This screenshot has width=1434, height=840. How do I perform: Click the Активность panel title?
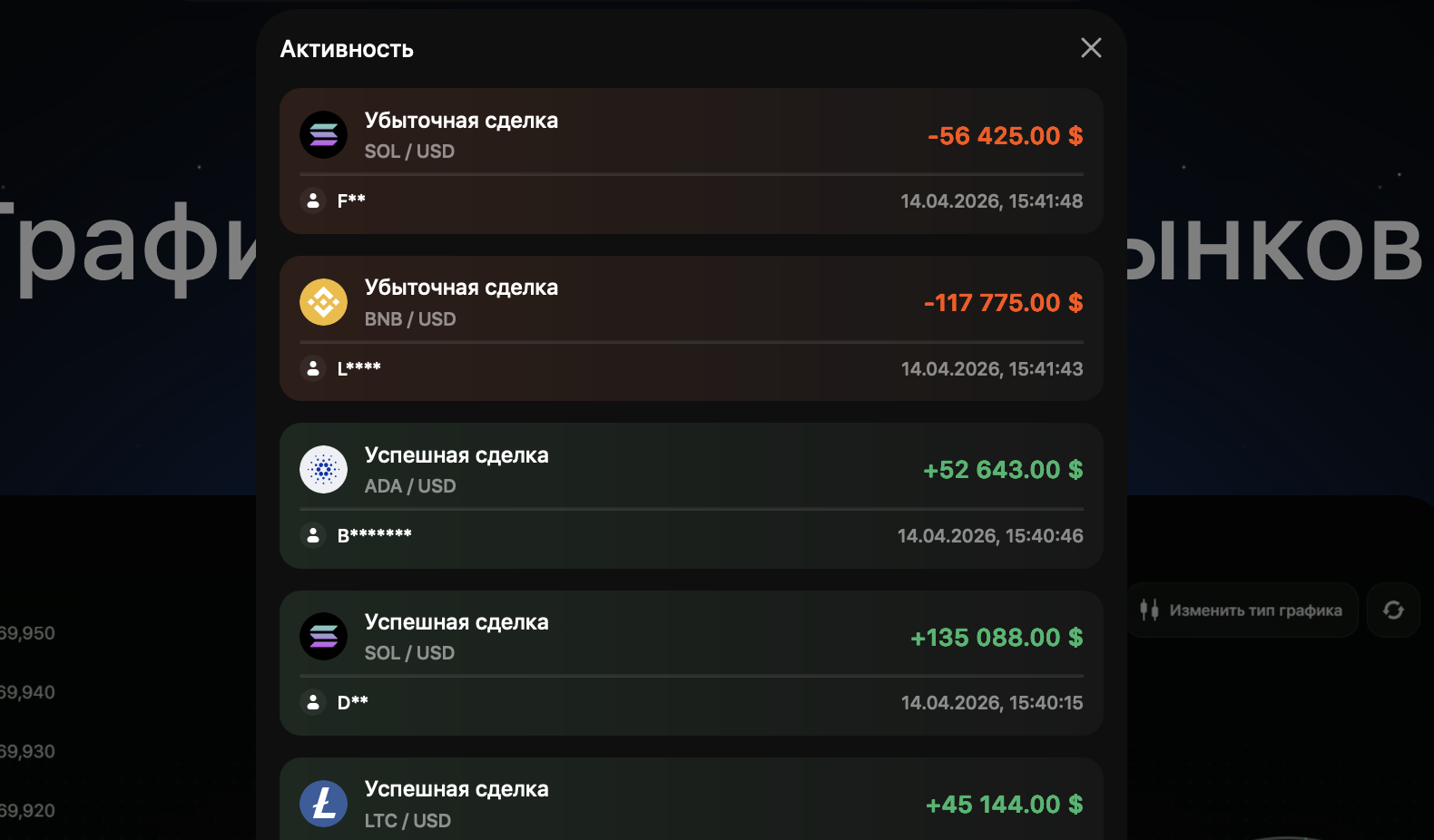(x=347, y=49)
